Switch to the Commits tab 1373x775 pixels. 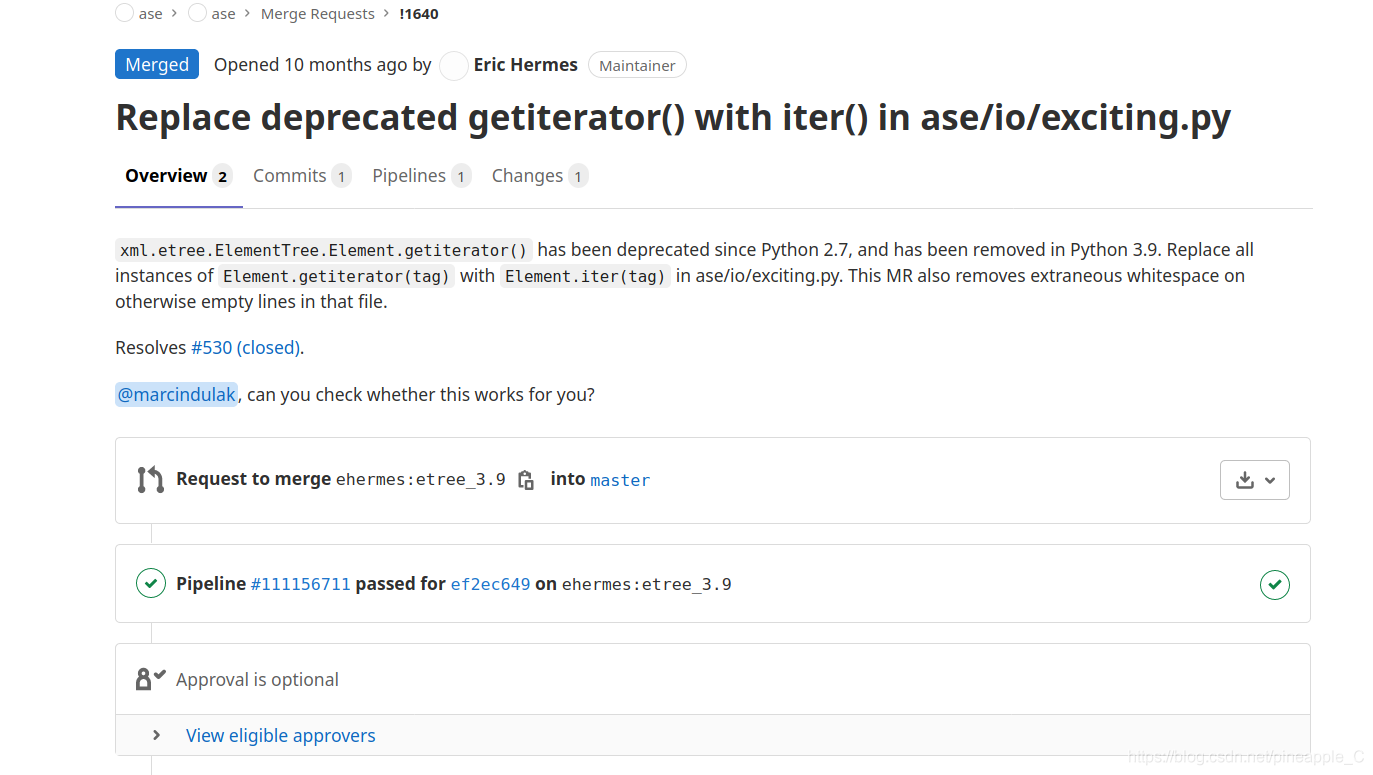289,175
